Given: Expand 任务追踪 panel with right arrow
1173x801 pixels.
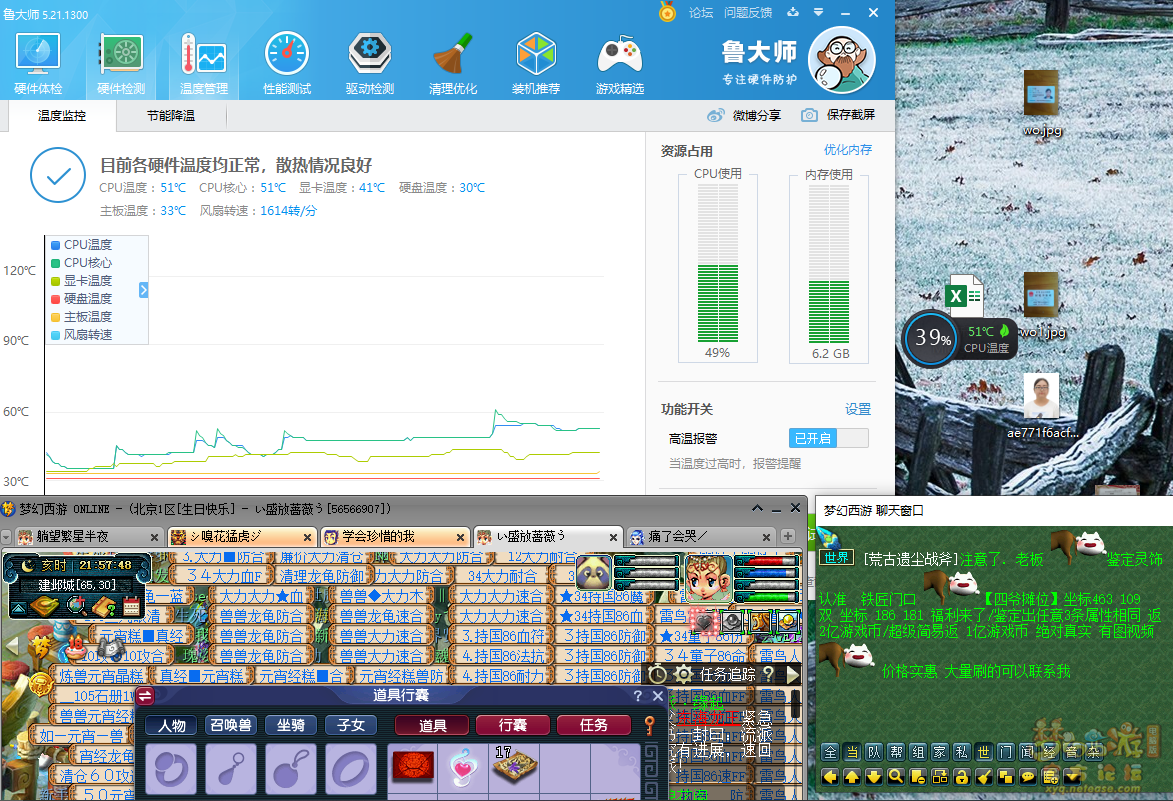Looking at the screenshot, I should point(792,675).
